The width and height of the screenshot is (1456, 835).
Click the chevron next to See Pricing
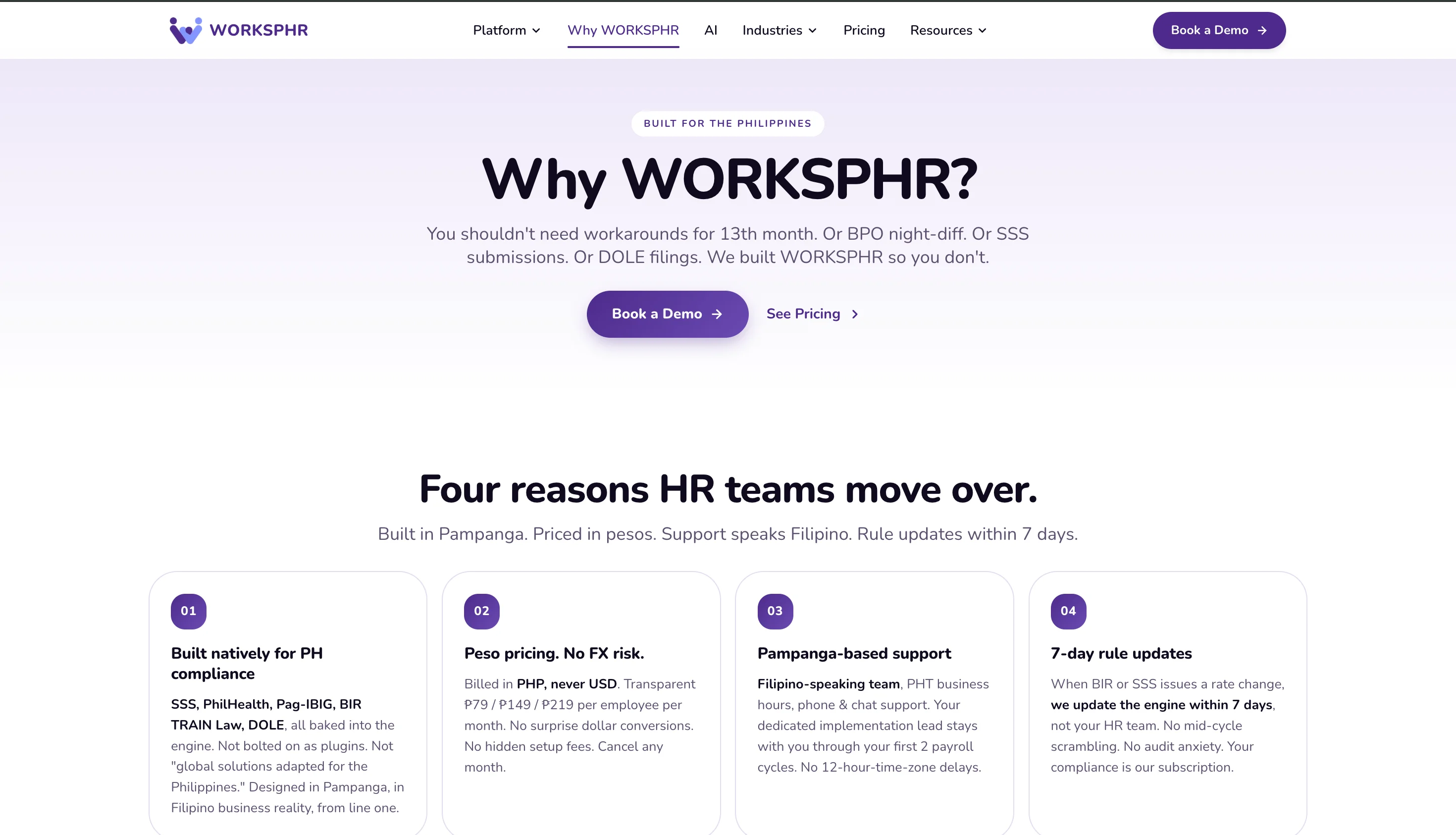(x=855, y=314)
